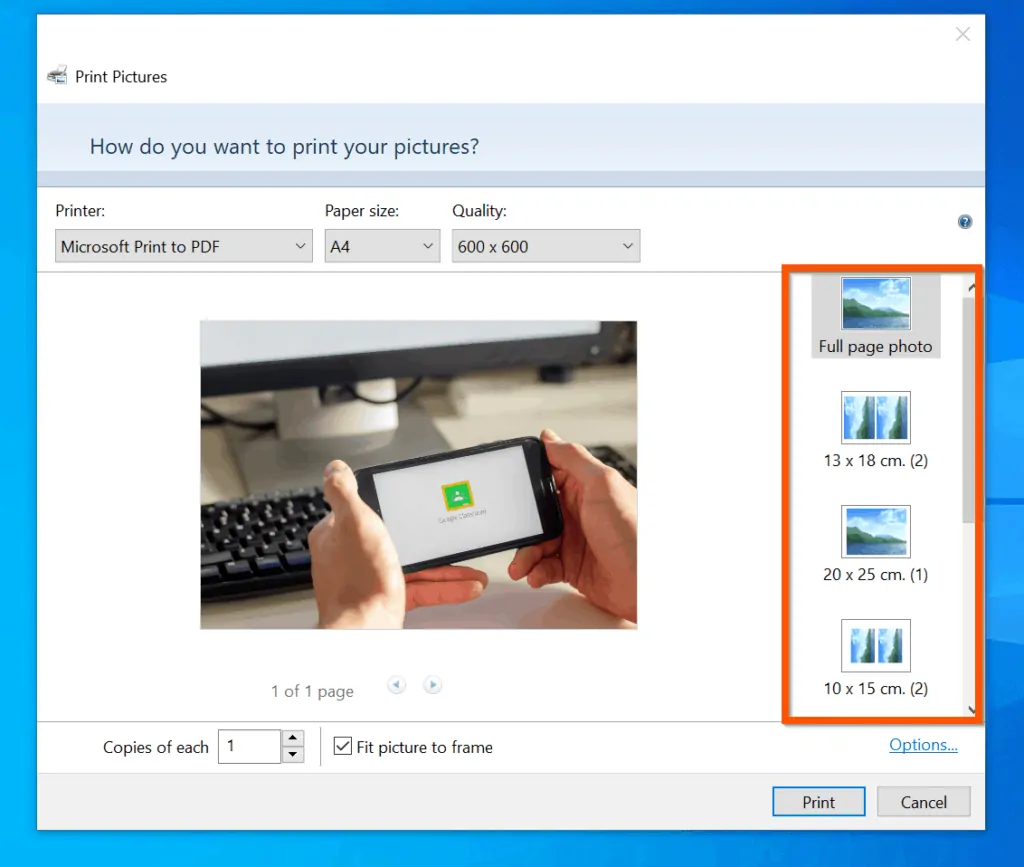Go to the next page arrow
Viewport: 1024px width, 867px height.
432,685
